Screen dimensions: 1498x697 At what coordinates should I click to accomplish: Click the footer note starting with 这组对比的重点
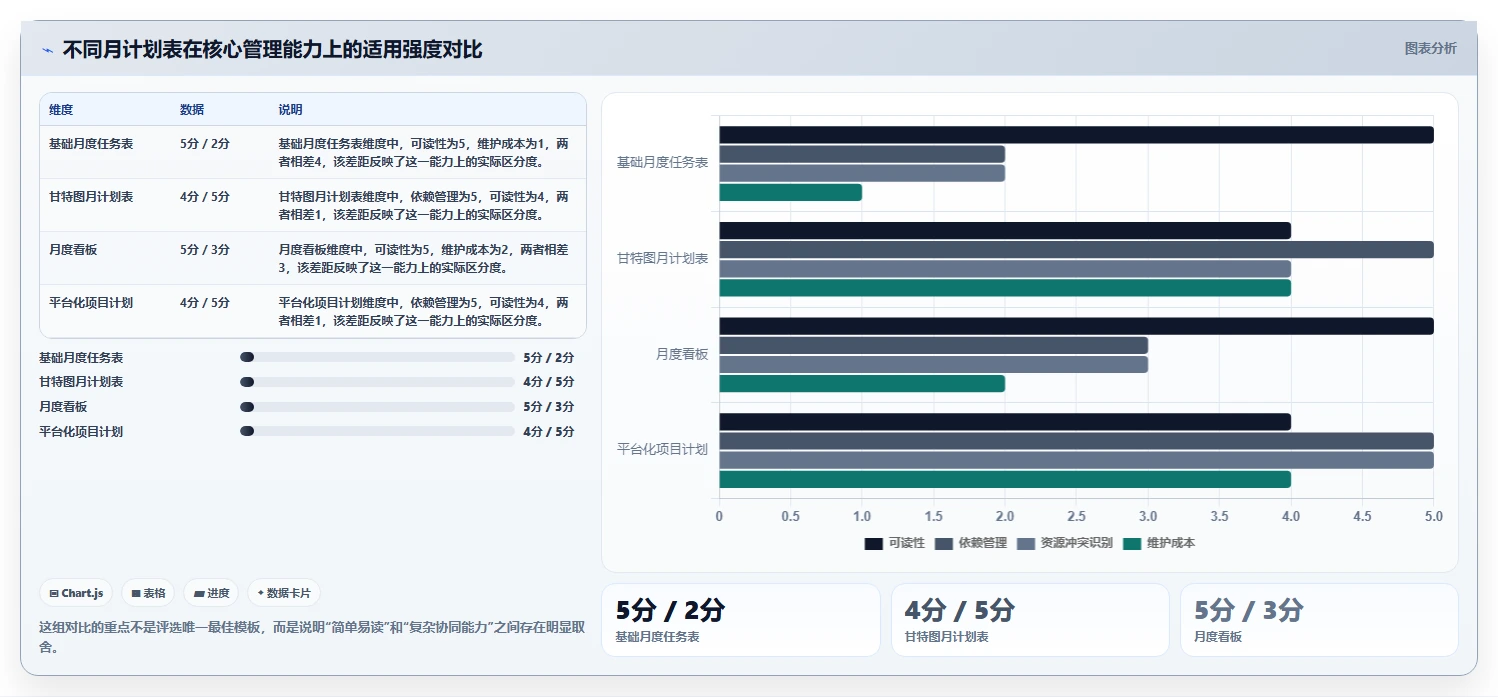(311, 636)
